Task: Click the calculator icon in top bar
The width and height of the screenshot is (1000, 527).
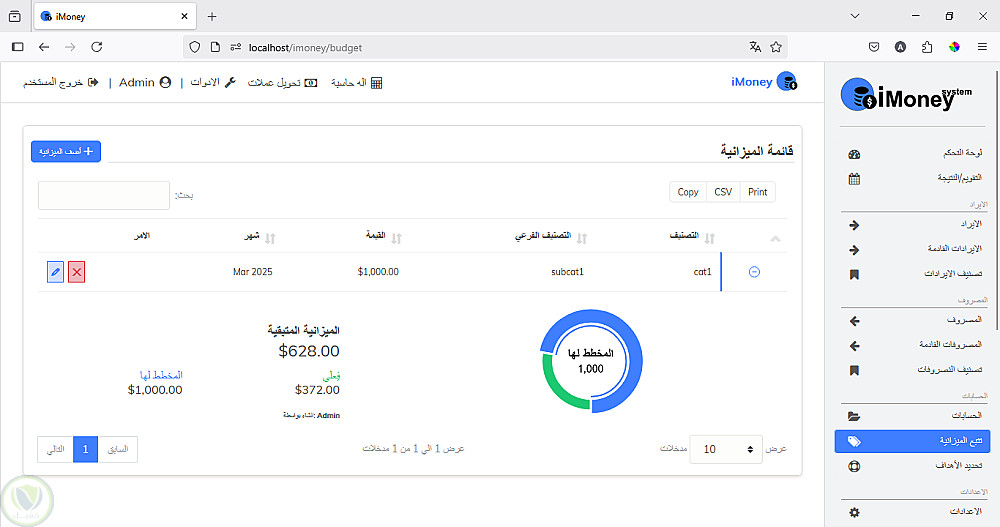Action: (376, 83)
